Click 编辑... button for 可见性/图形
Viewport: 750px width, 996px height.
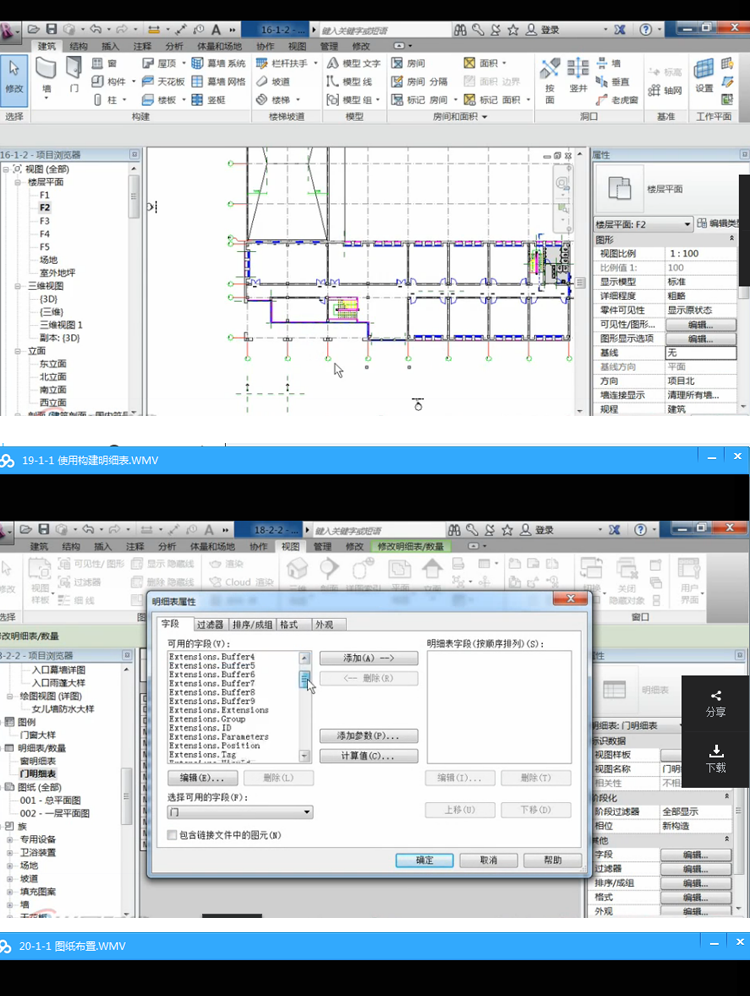tap(700, 325)
